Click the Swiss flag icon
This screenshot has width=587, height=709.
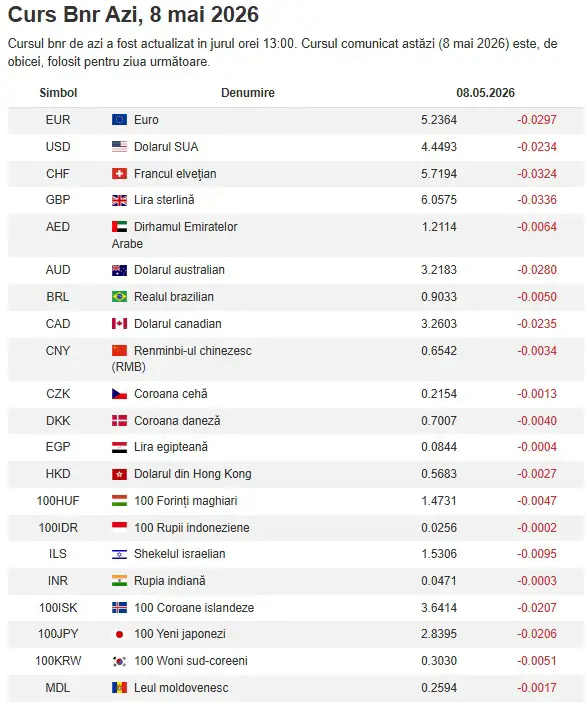tap(119, 174)
